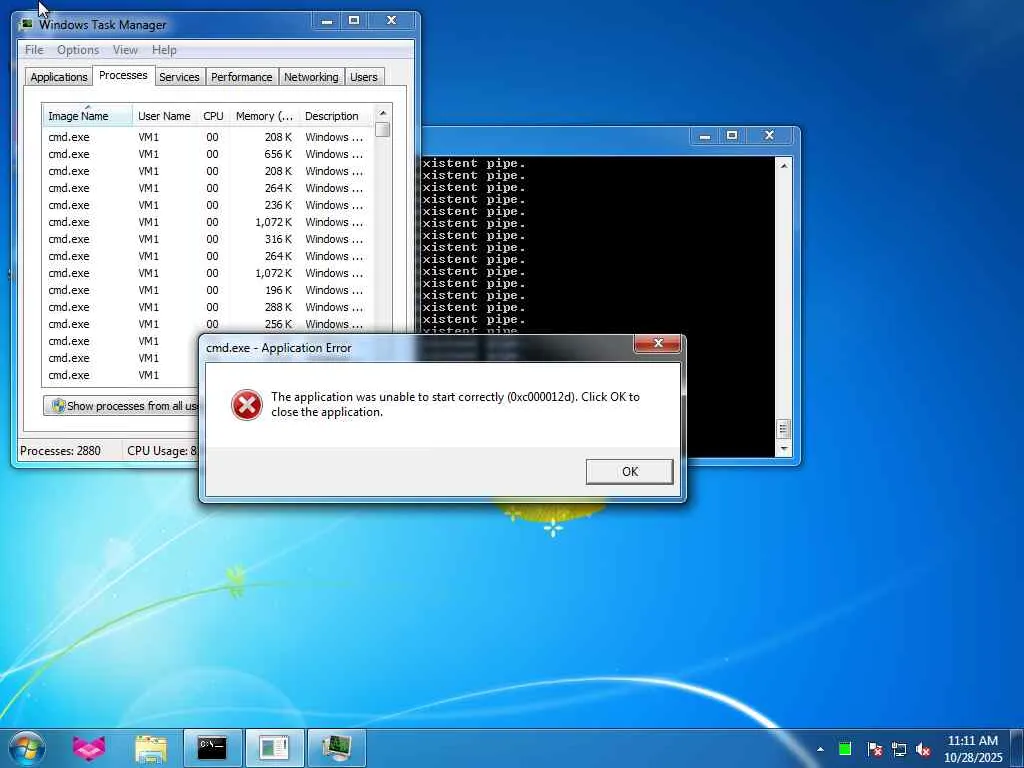
Task: Show hidden system tray icons
Action: 820,749
